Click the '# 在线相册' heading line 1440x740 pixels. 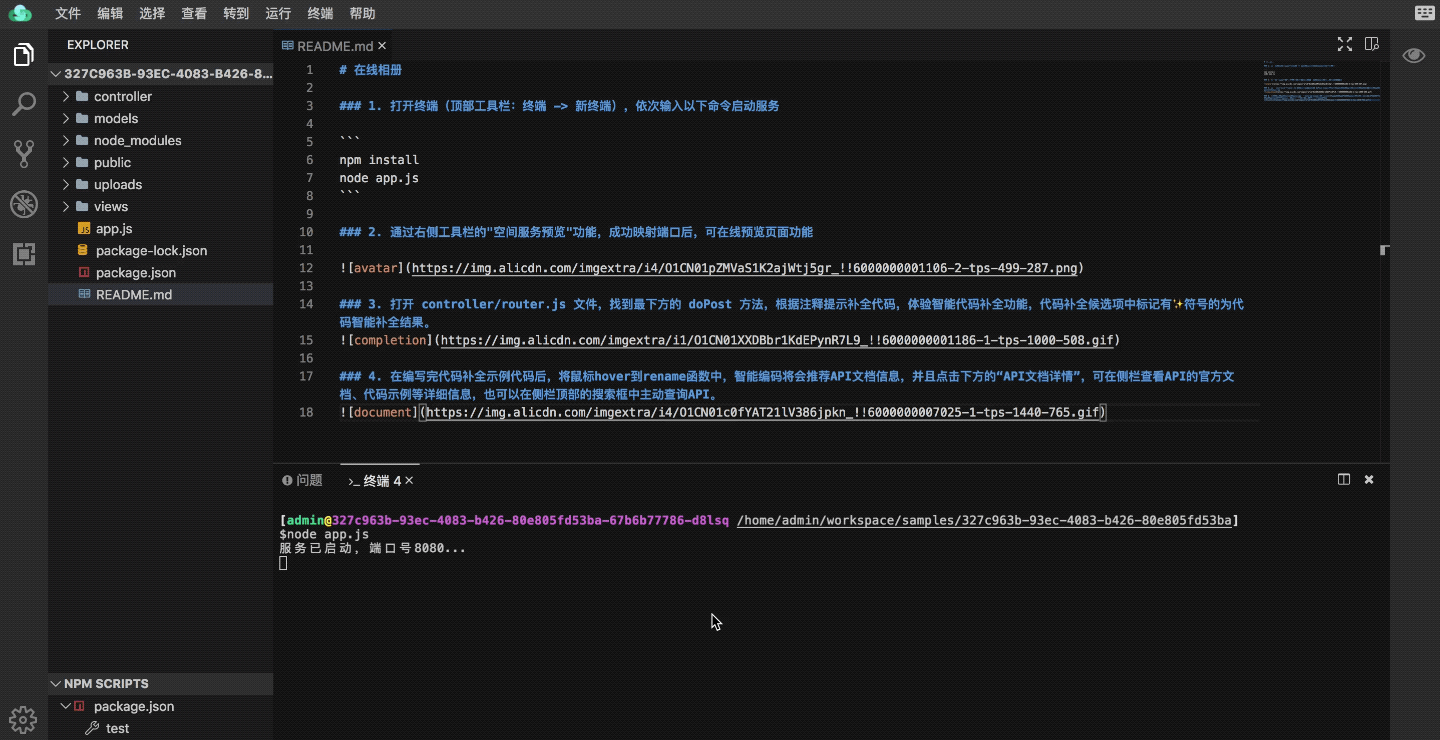tap(370, 70)
